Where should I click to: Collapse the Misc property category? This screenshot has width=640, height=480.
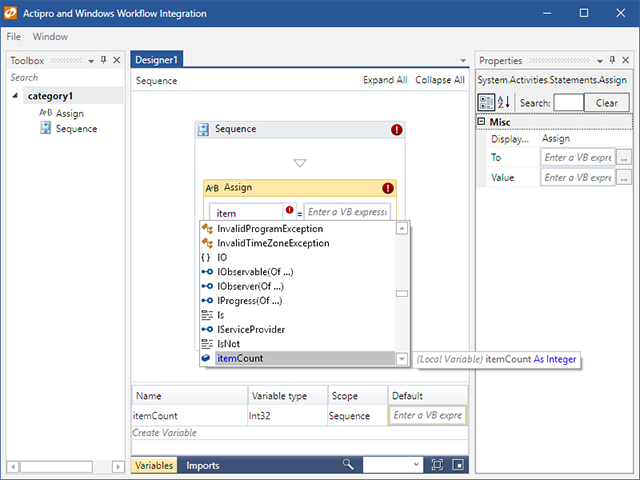pyautogui.click(x=481, y=121)
